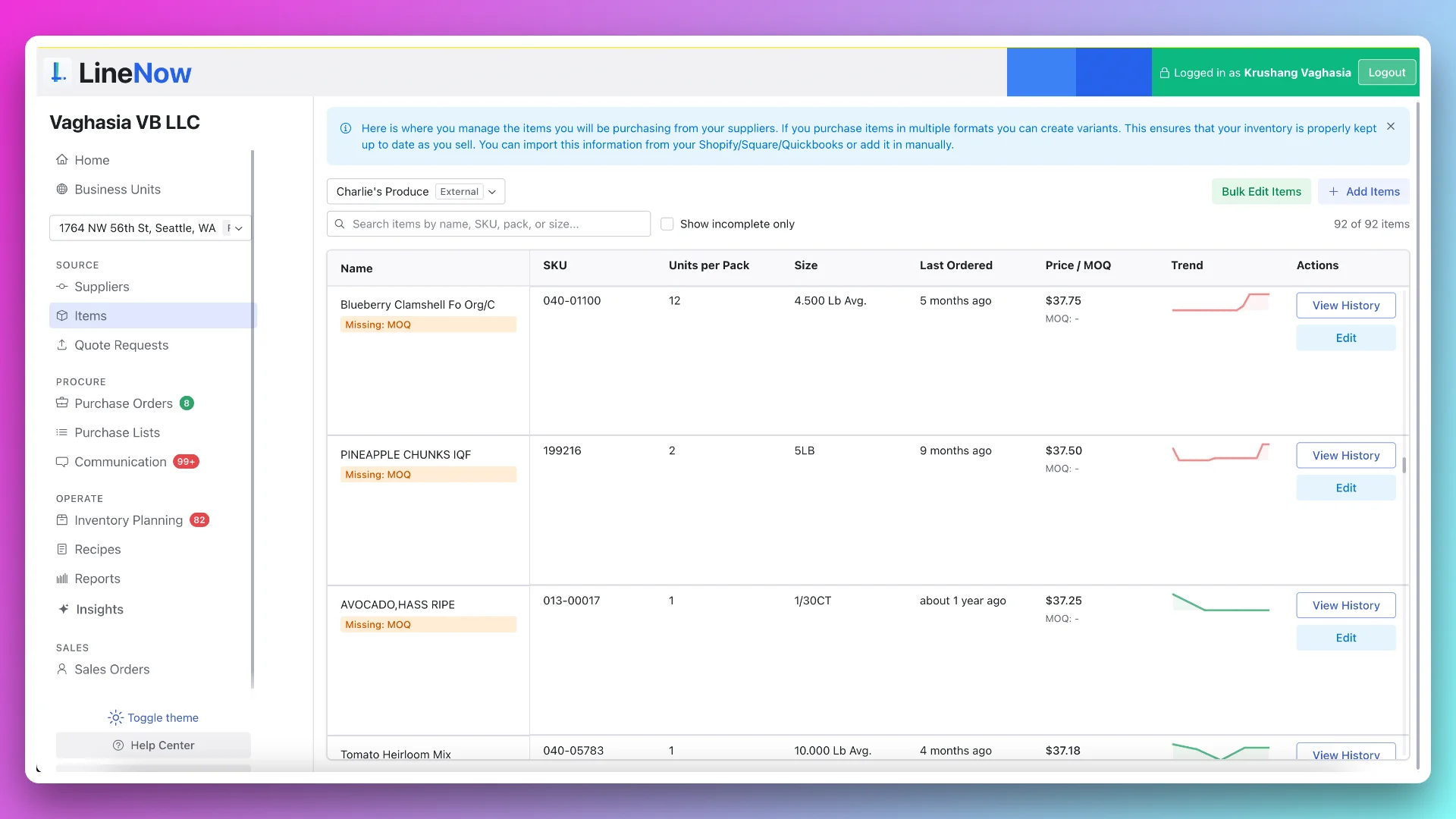Screen dimensions: 1456x819
Task: Click the Quote Requests upload icon
Action: pyautogui.click(x=62, y=345)
